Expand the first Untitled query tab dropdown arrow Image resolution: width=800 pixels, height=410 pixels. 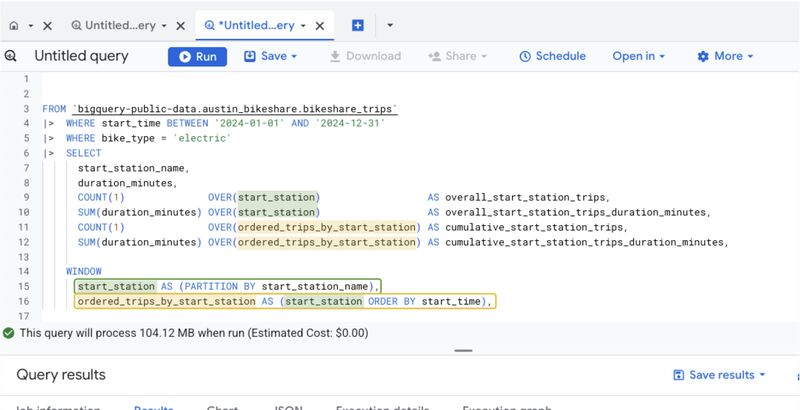tap(164, 25)
